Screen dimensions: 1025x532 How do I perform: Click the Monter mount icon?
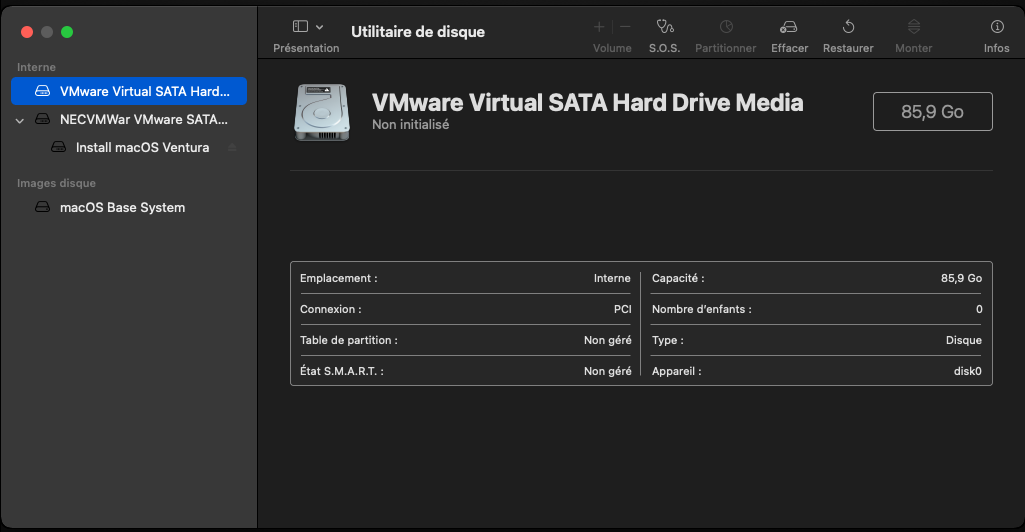click(914, 27)
